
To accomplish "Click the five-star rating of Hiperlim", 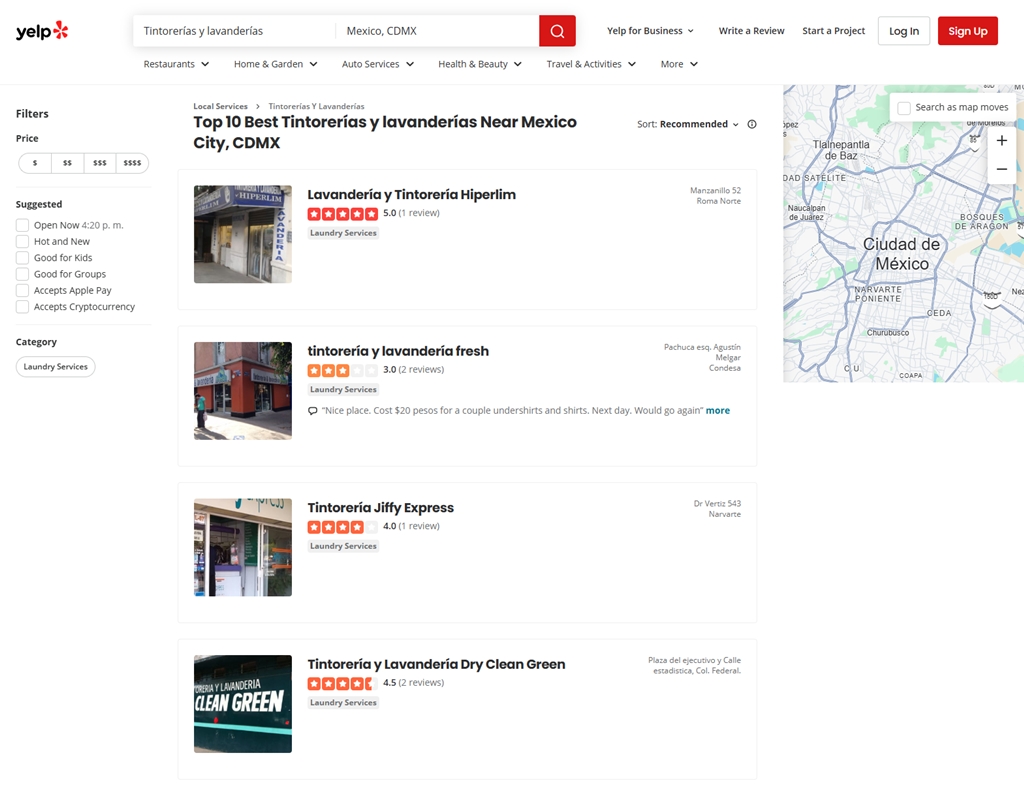I will pyautogui.click(x=342, y=214).
